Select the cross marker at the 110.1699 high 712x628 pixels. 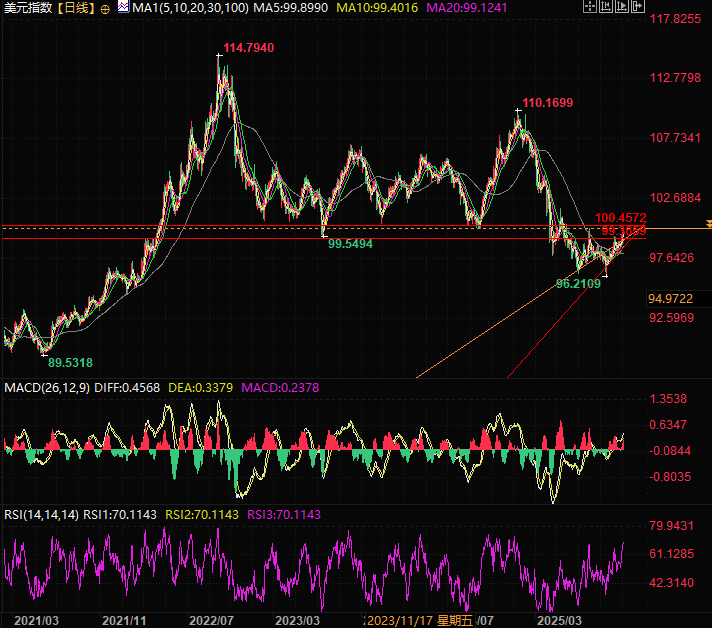pyautogui.click(x=518, y=110)
